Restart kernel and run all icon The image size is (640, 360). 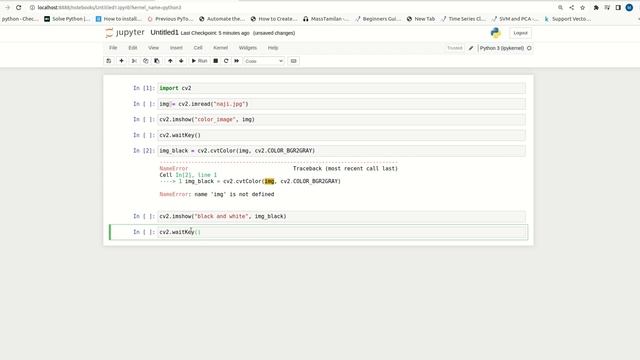[236, 61]
